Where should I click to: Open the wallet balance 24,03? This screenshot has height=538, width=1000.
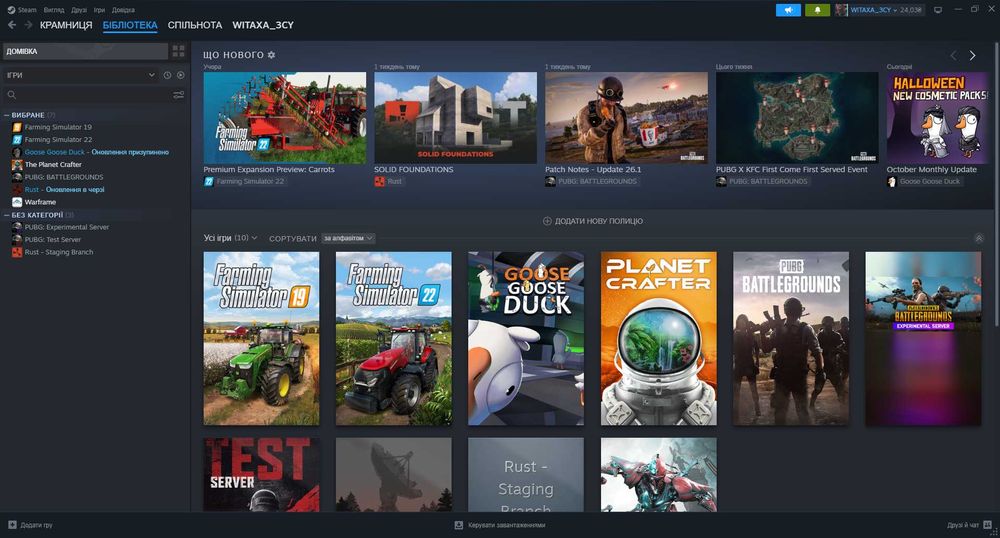pos(911,10)
